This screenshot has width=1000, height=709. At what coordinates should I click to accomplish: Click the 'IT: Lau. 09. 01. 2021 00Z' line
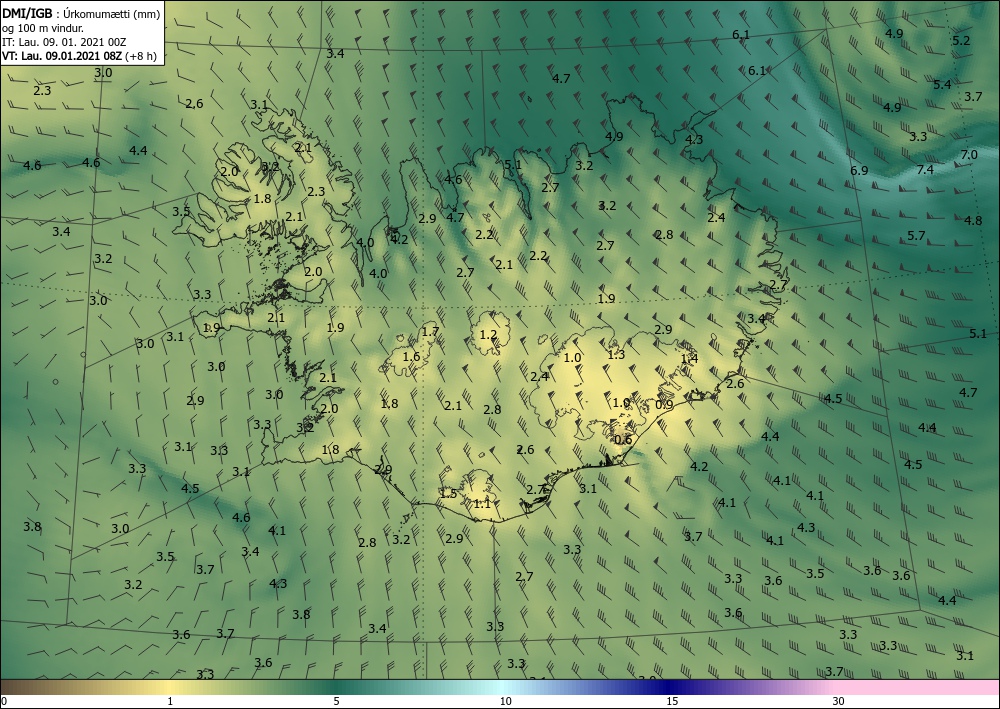[64, 42]
